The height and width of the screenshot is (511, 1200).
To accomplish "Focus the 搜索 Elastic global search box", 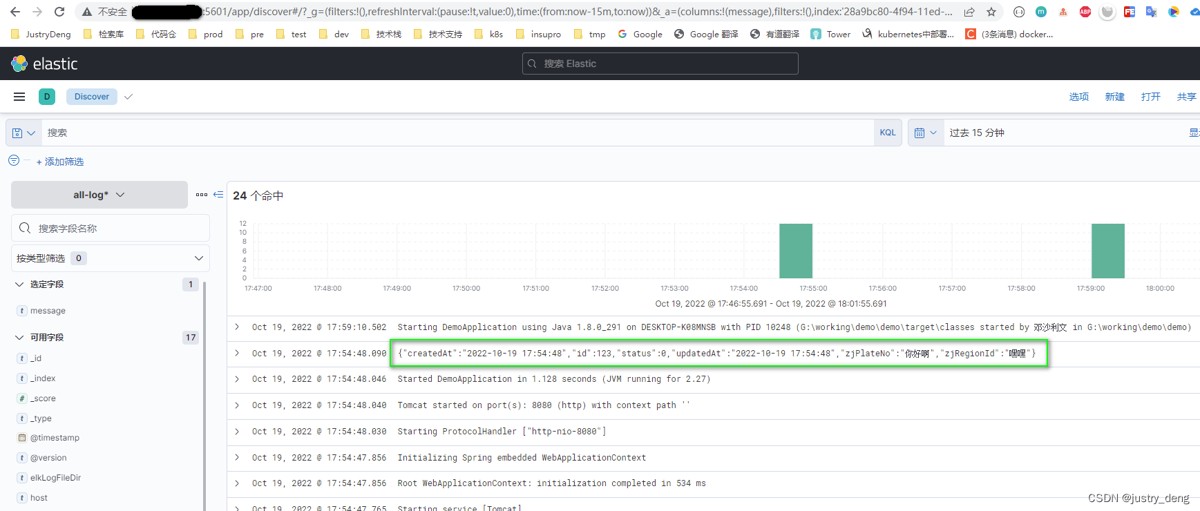I will coord(660,64).
